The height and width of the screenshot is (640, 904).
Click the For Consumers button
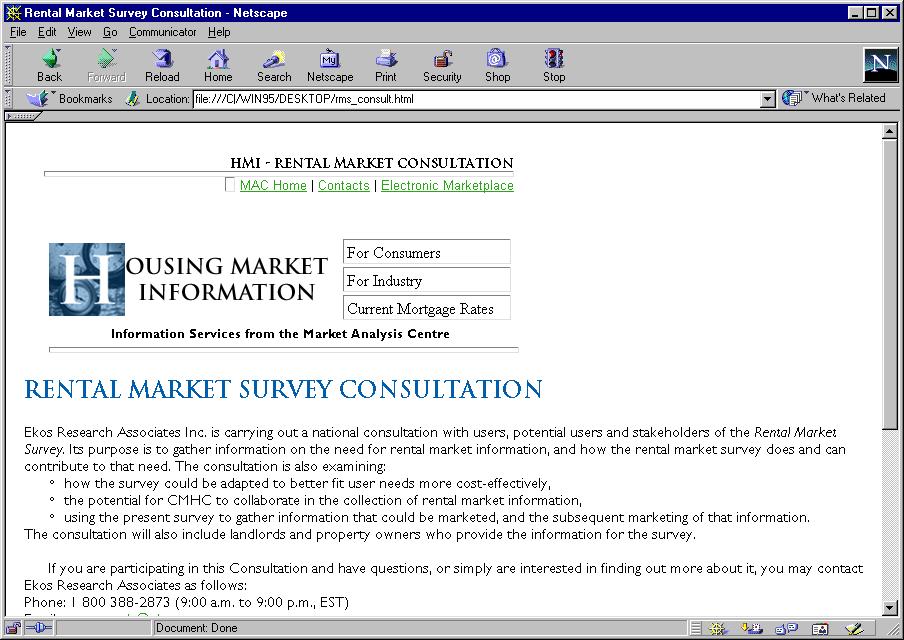[427, 252]
